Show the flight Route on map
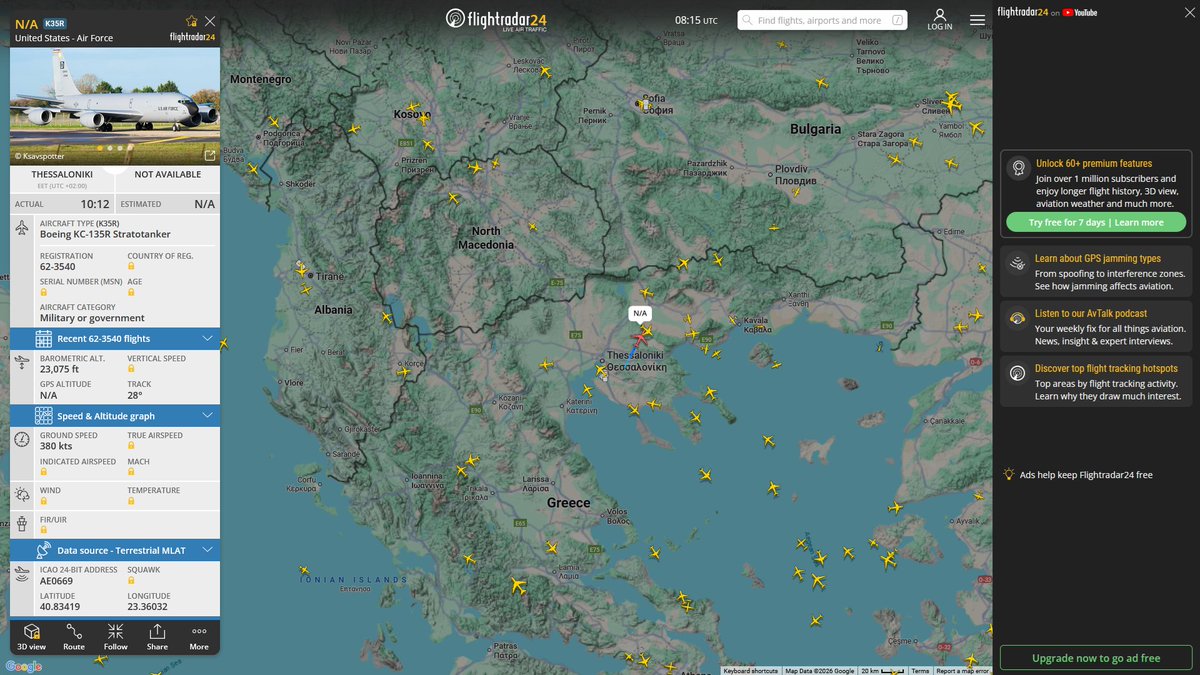Image resolution: width=1200 pixels, height=675 pixels. tap(74, 637)
